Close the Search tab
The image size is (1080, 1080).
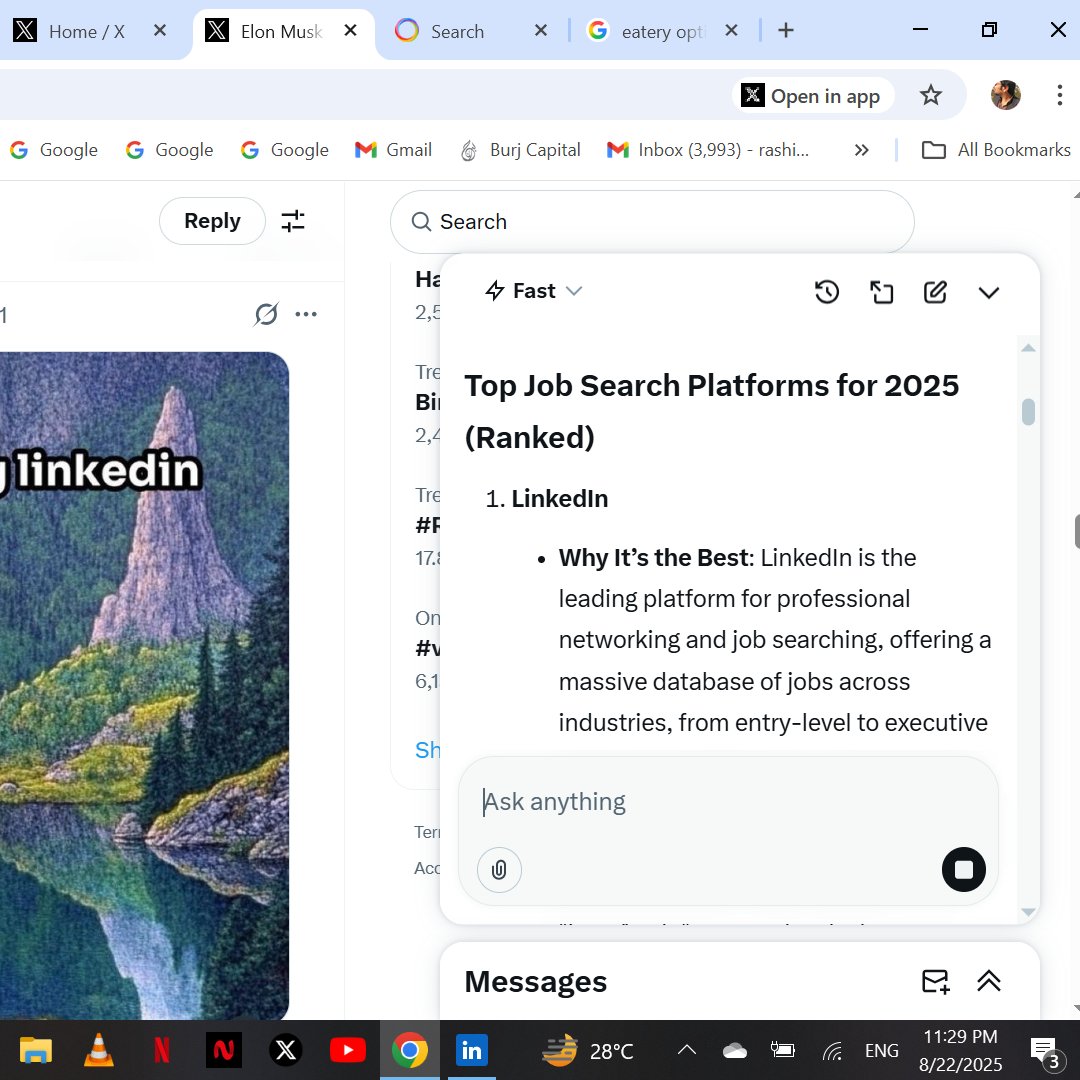point(541,30)
